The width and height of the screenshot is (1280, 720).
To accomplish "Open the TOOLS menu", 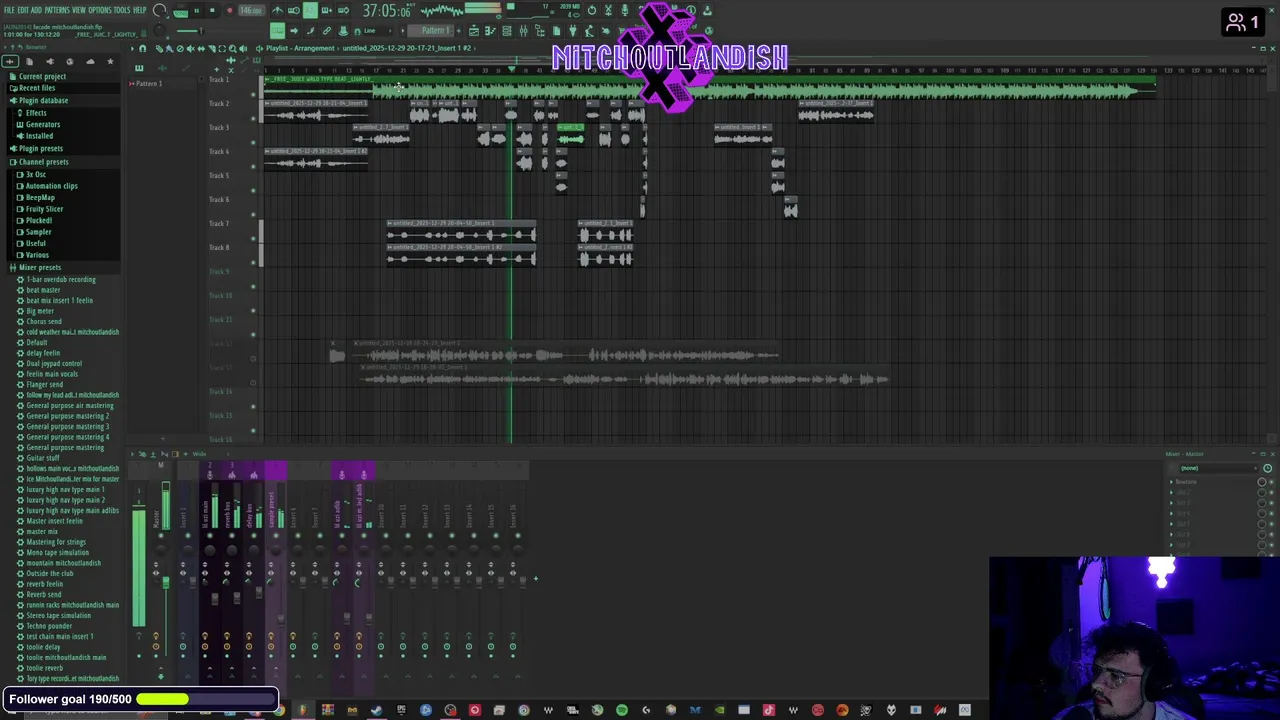I will pos(122,10).
